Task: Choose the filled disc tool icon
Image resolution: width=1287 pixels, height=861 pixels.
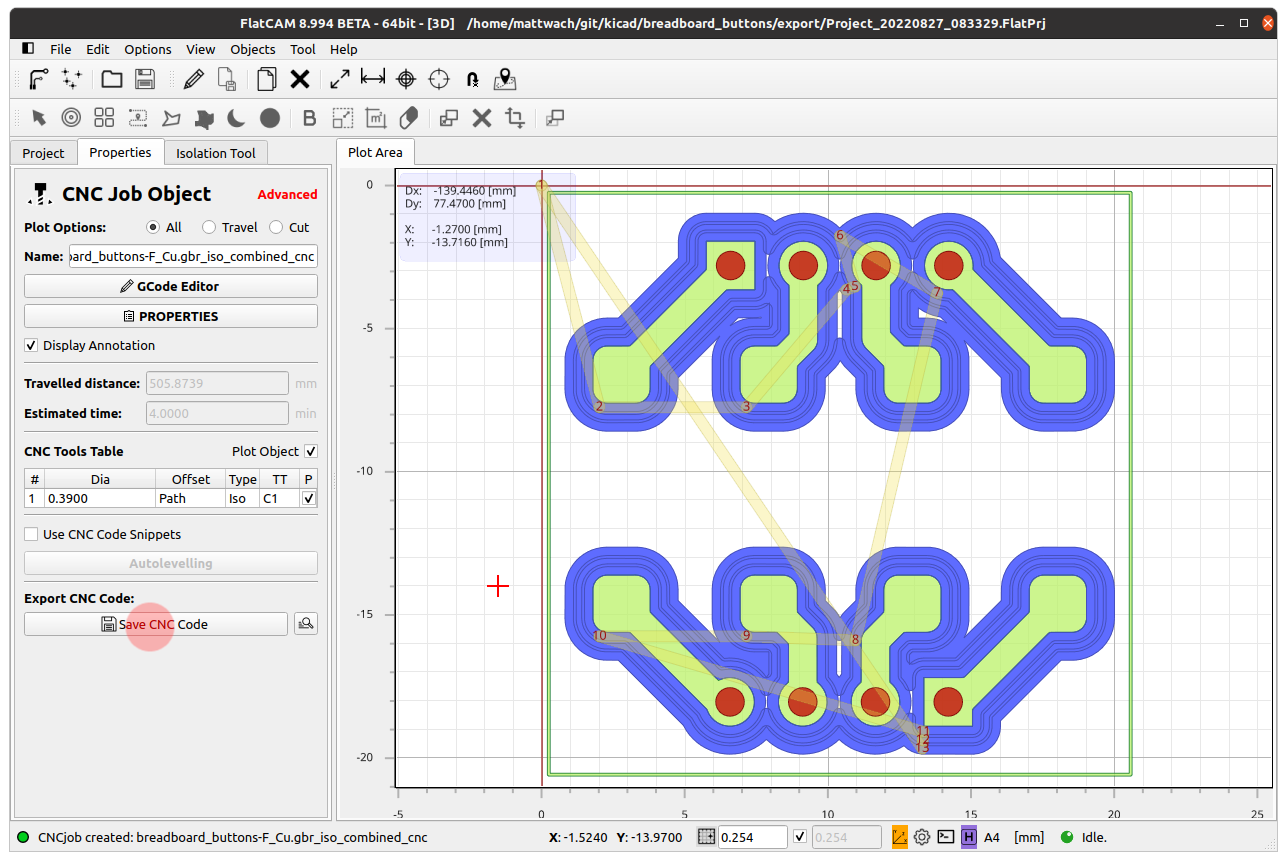Action: point(270,118)
